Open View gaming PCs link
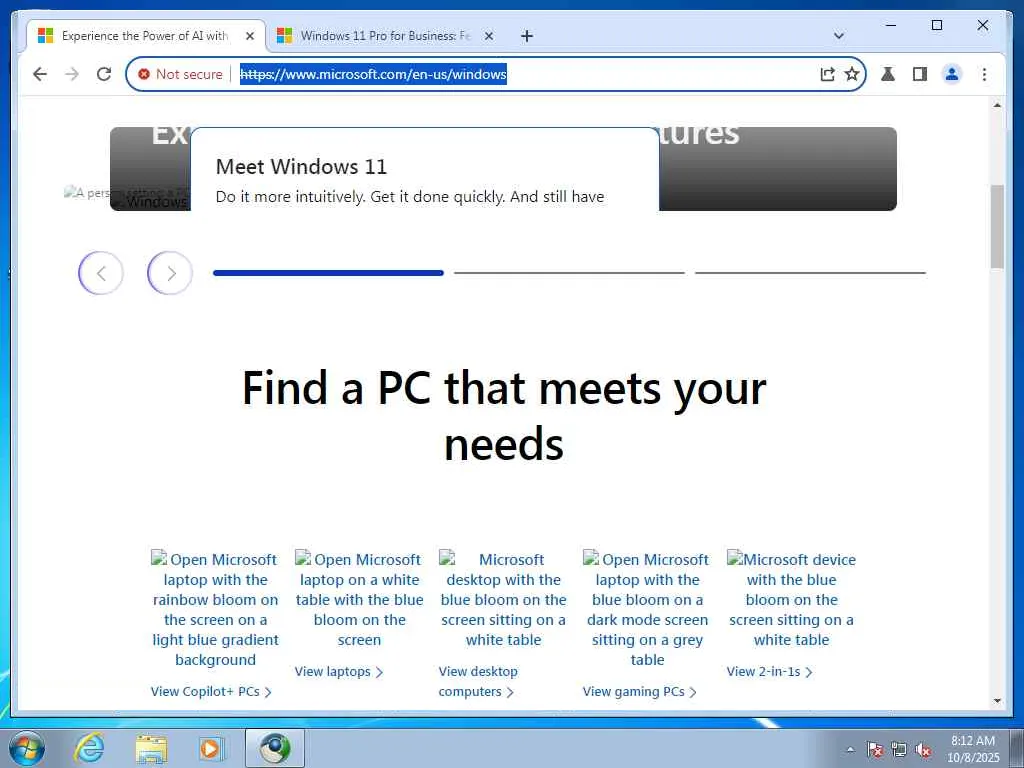The width and height of the screenshot is (1024, 768). click(639, 692)
